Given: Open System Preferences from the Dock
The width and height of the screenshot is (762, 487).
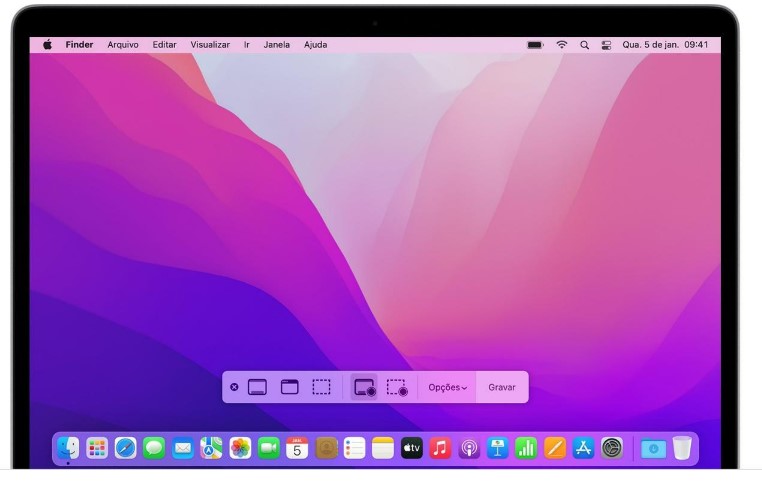Looking at the screenshot, I should (612, 448).
